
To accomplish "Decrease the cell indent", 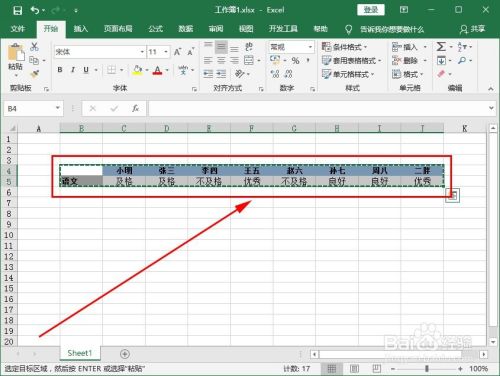I will 208,74.
